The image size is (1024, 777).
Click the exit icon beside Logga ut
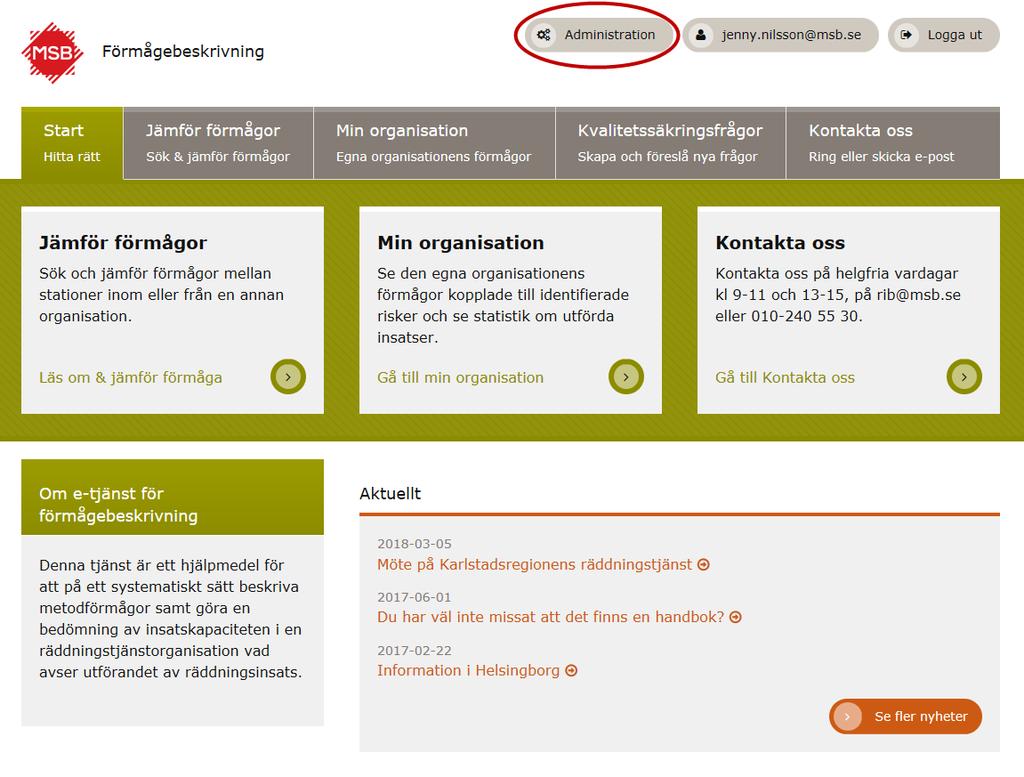(x=906, y=35)
